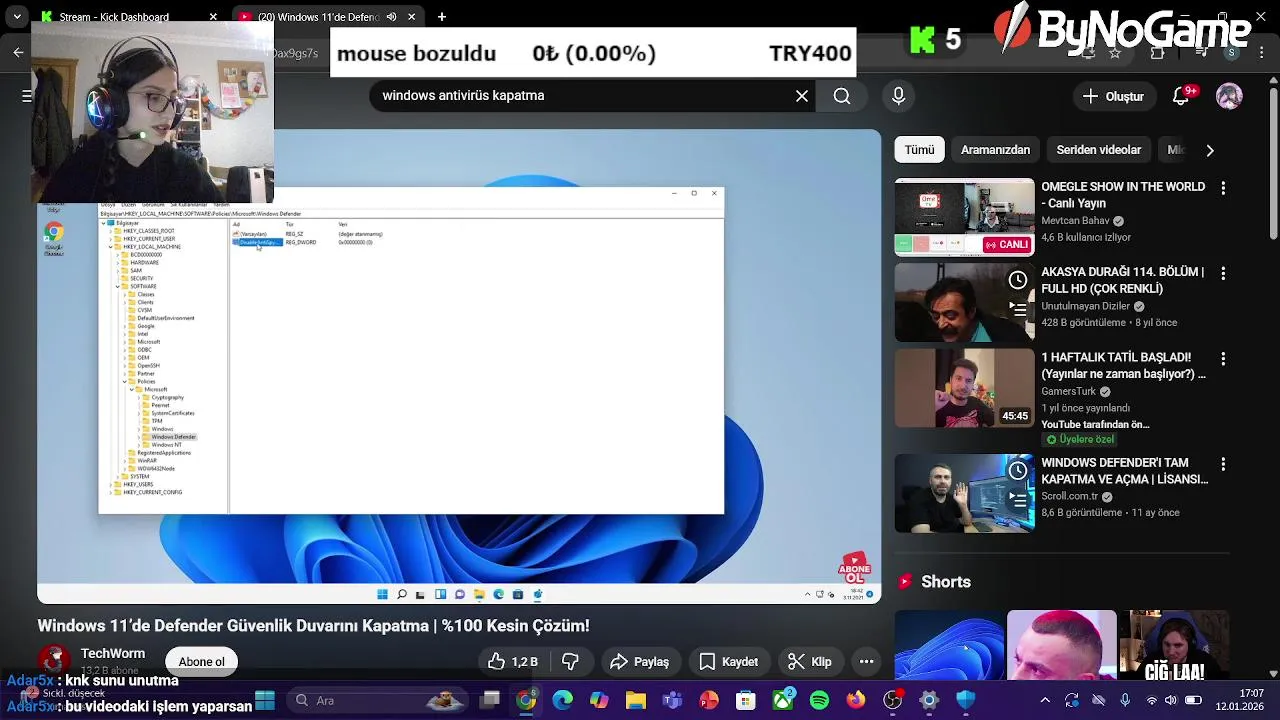The height and width of the screenshot is (720, 1280).
Task: Open the 1 HAFTALIK TATİL BAŞLADI video title
Action: coord(1123,365)
